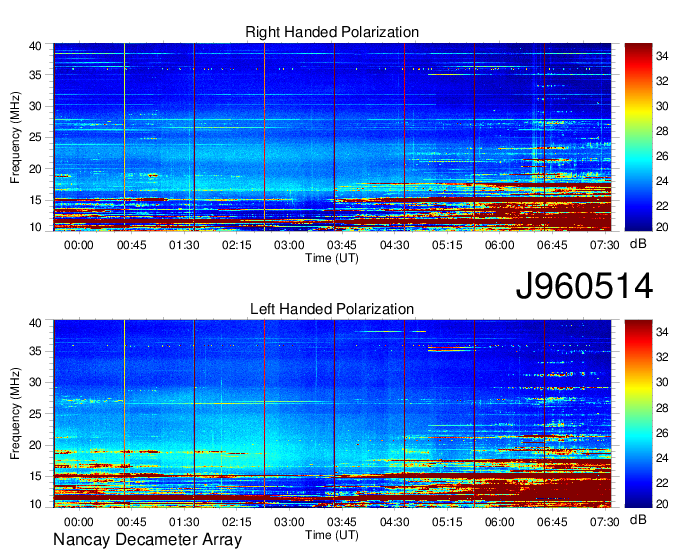
Task: Click the 06:45 time tick under Right Handed plot
Action: click(x=552, y=245)
